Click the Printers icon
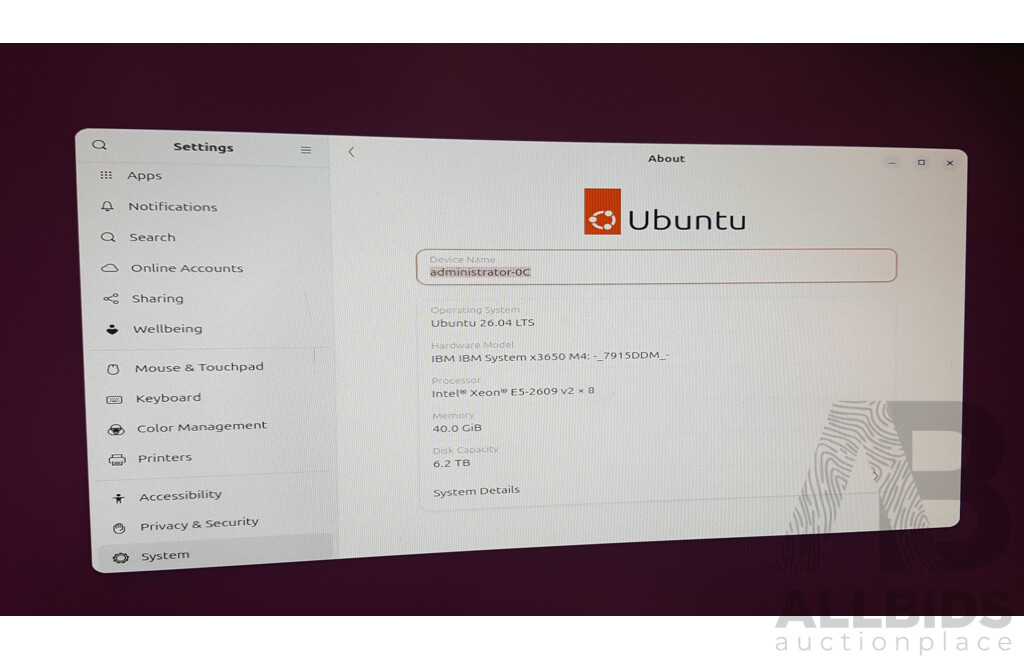1024x660 pixels. pyautogui.click(x=117, y=460)
